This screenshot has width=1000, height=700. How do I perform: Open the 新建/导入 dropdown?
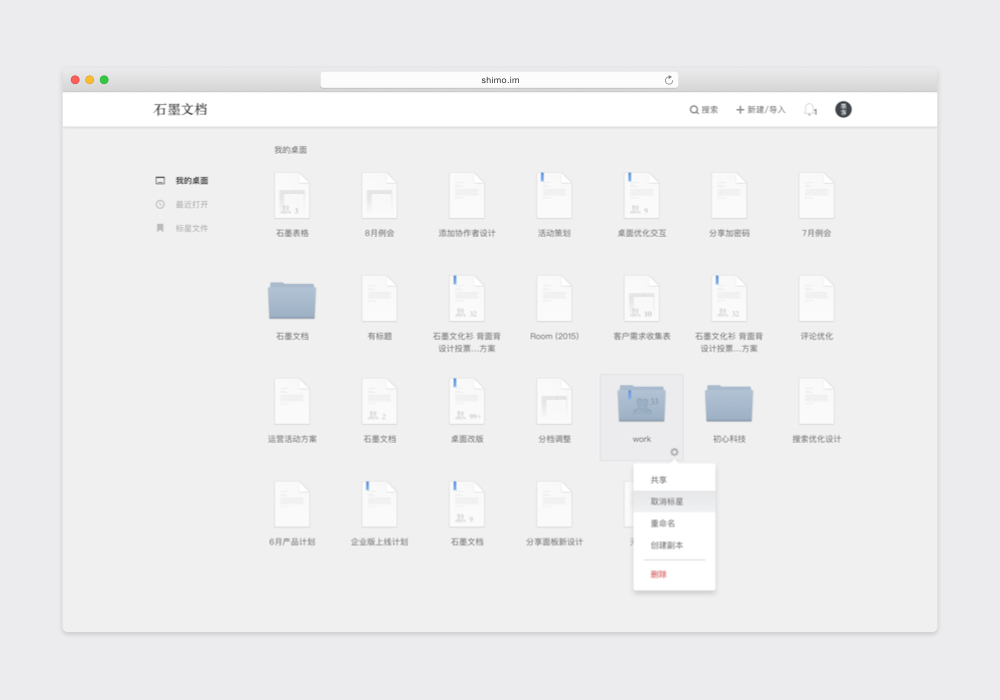coord(761,110)
